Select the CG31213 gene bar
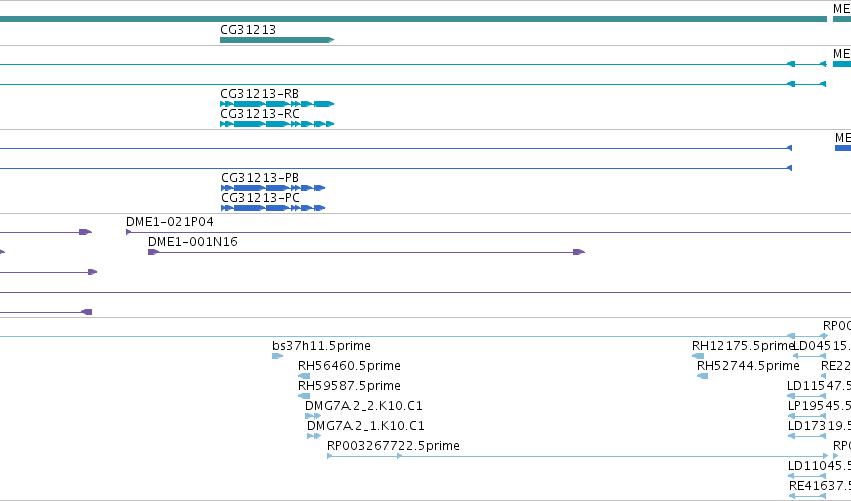This screenshot has height=501, width=851. [277, 40]
